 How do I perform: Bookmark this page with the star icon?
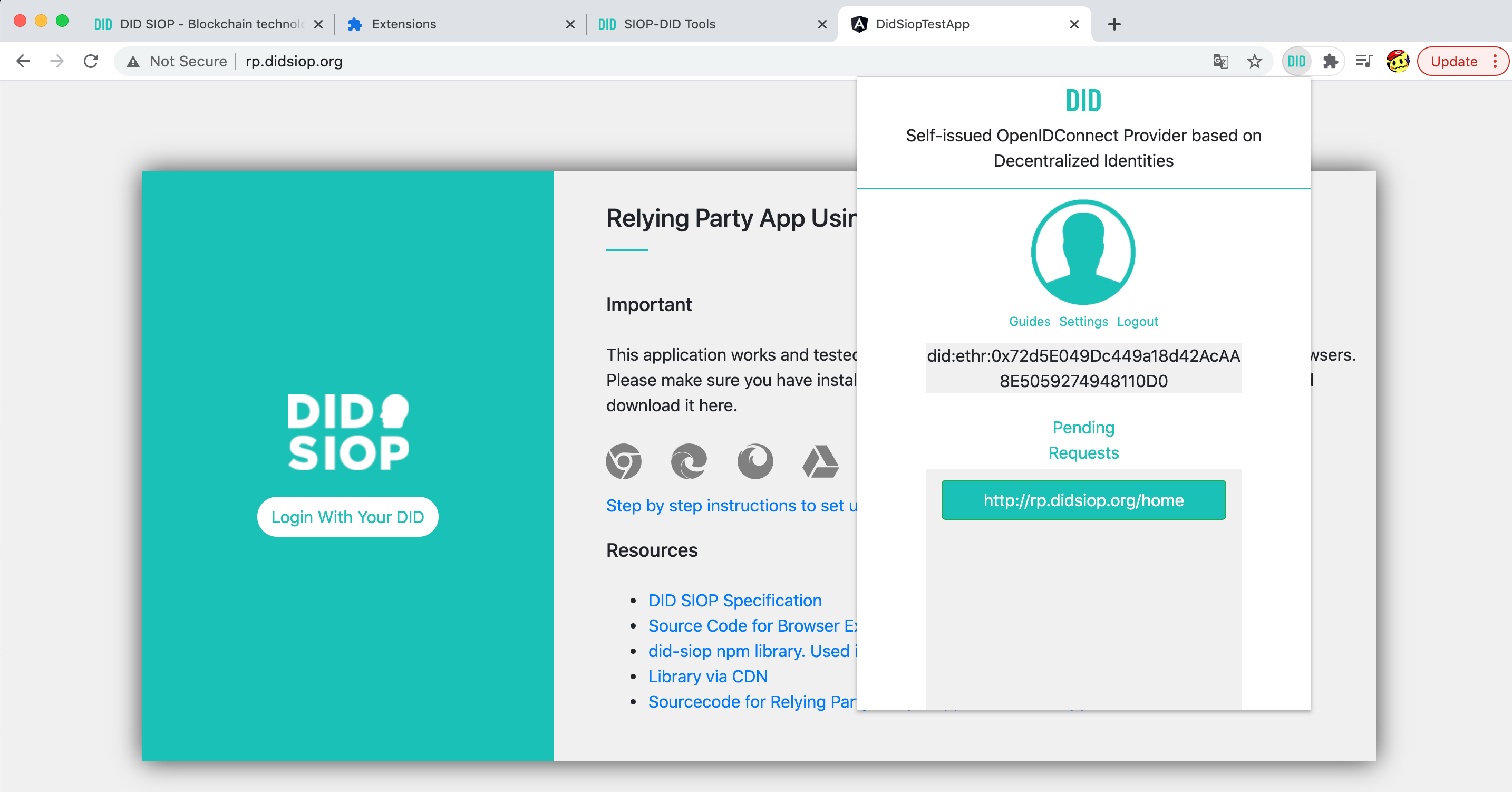point(1254,61)
